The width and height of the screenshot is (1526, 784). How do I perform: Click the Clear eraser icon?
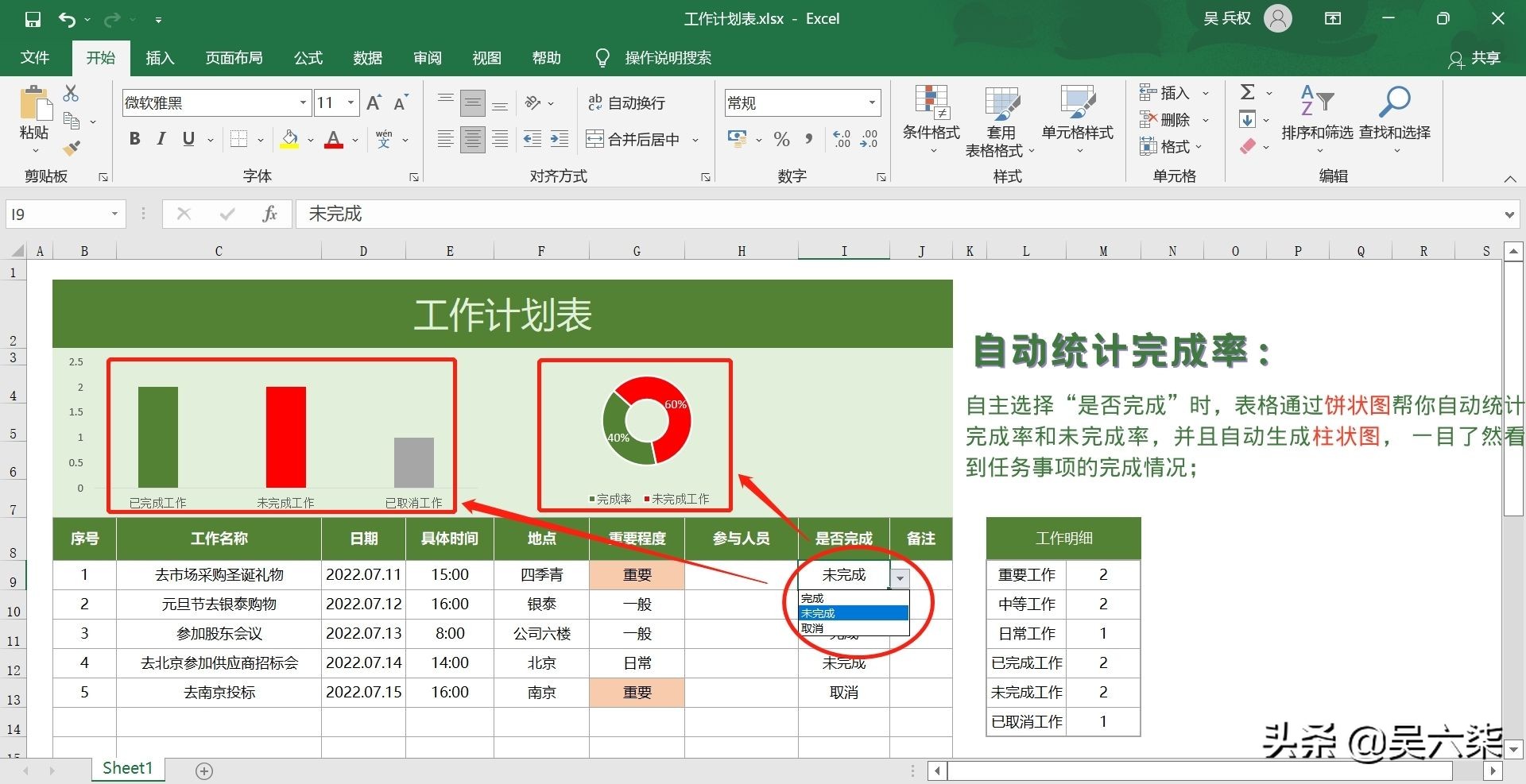(x=1248, y=146)
